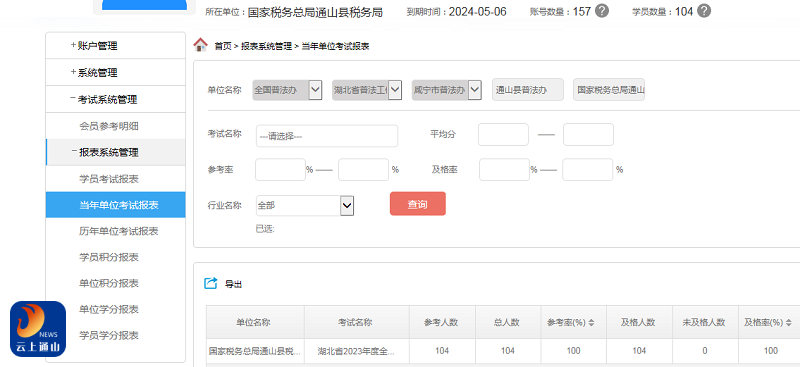Image resolution: width=800 pixels, height=367 pixels.
Task: Click 报表系统管理 breadcrumb link
Action: [x=266, y=46]
